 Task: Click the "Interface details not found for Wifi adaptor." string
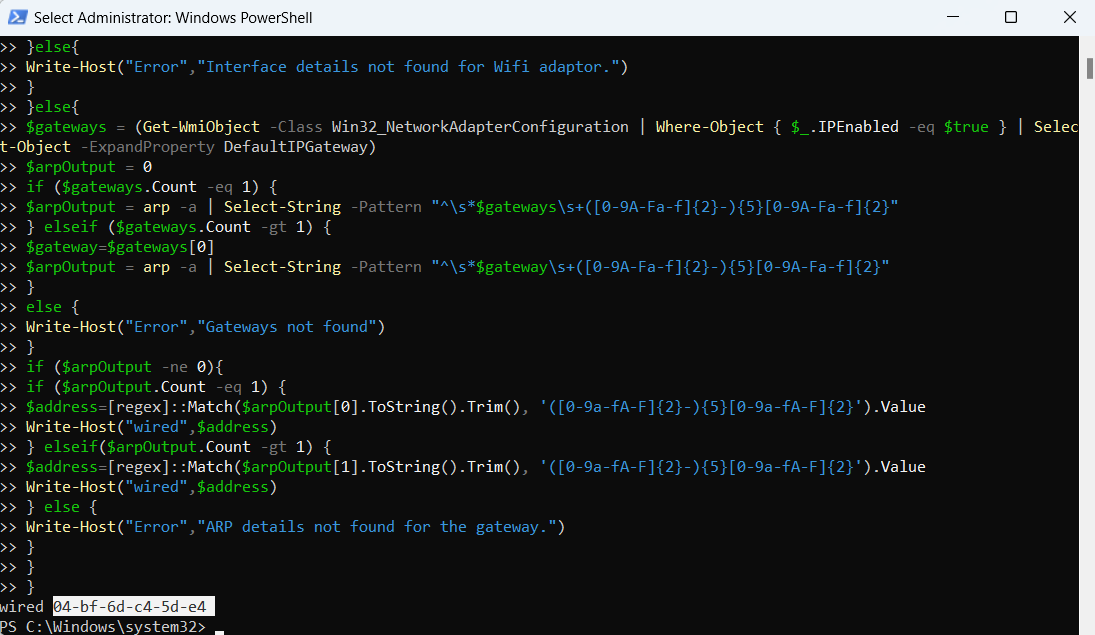[x=408, y=67]
